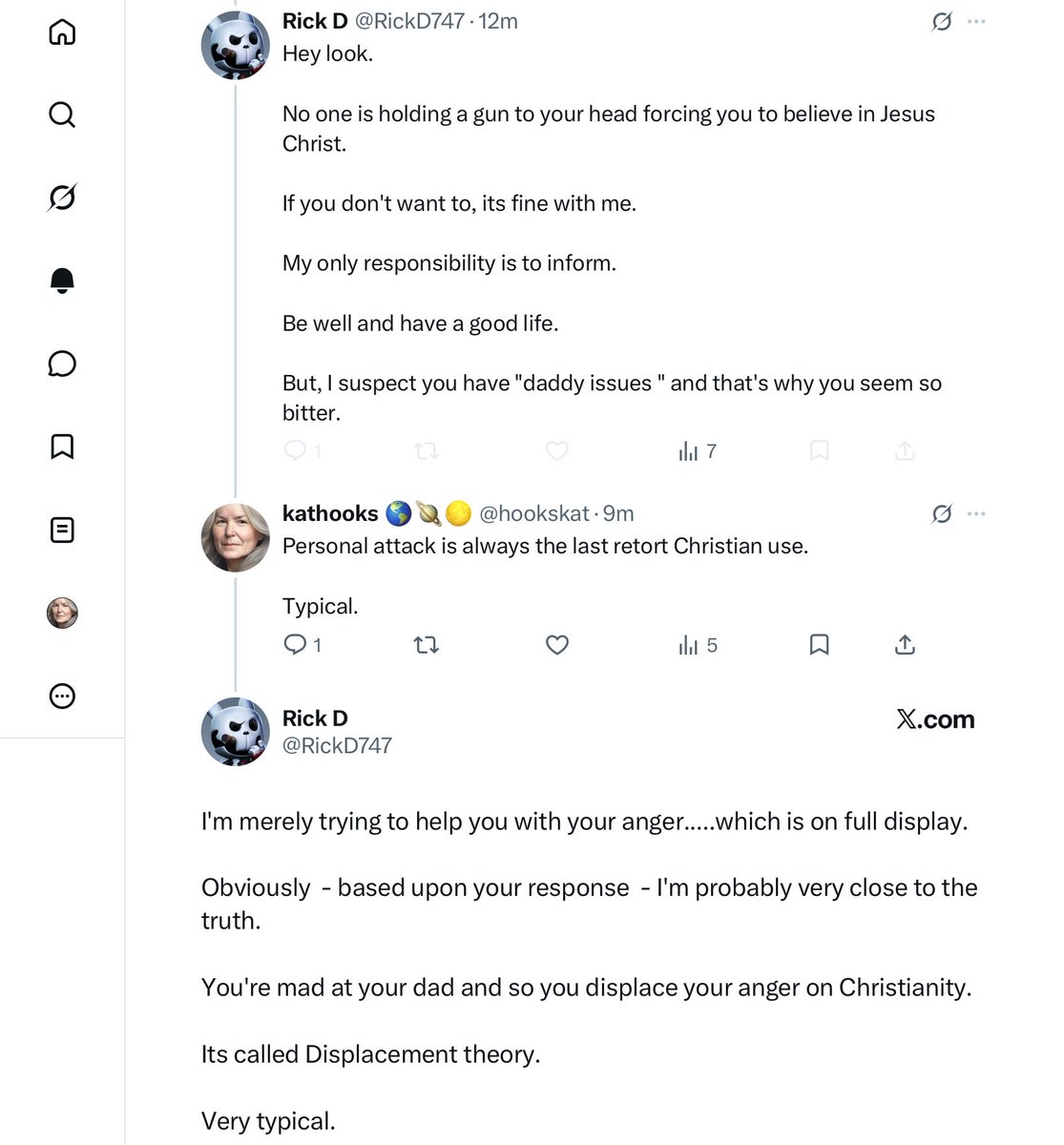Open Notifications bell in sidebar
Viewport: 1064px width, 1145px height.
[x=62, y=281]
